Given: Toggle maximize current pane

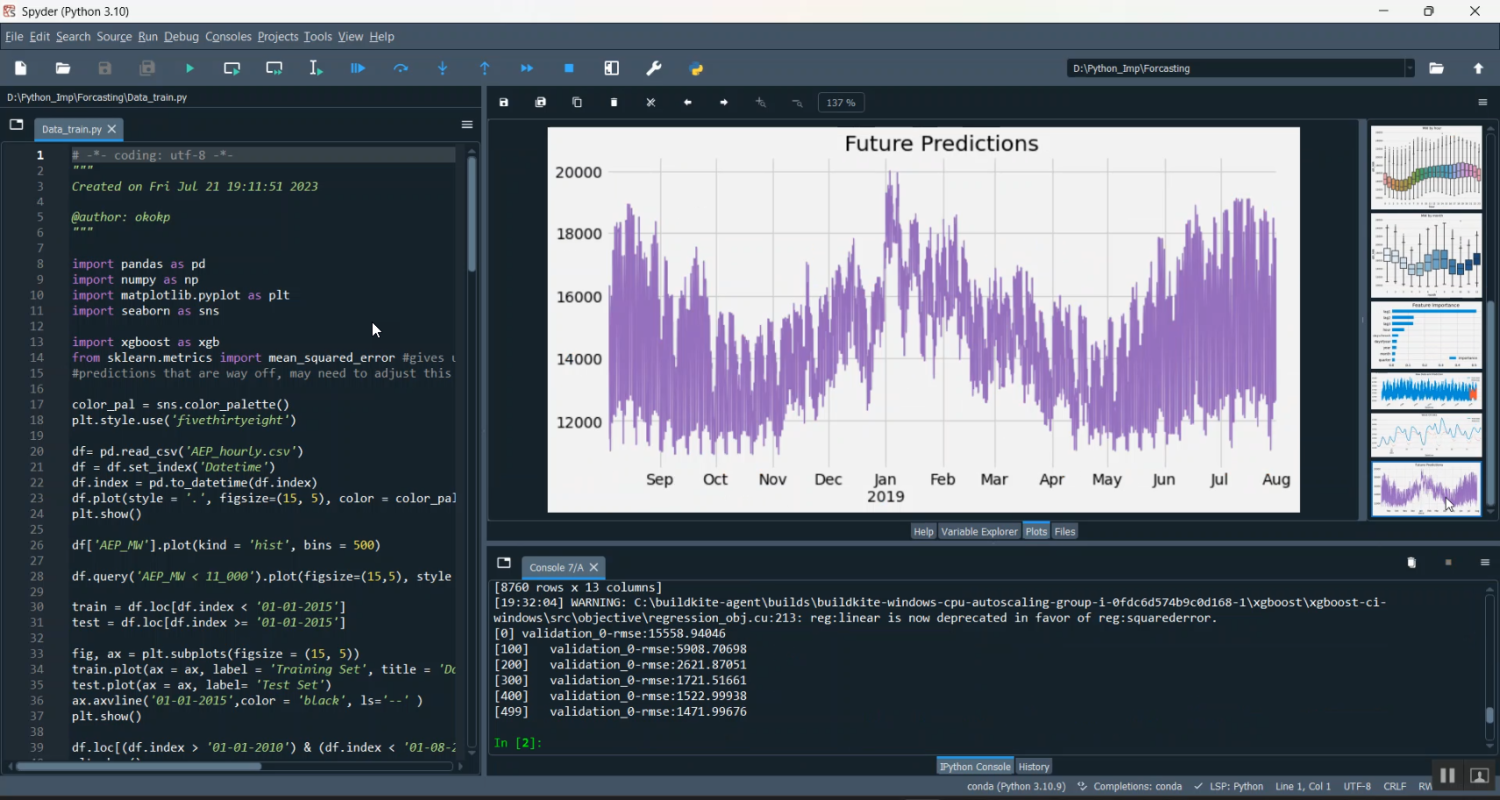Looking at the screenshot, I should (611, 68).
